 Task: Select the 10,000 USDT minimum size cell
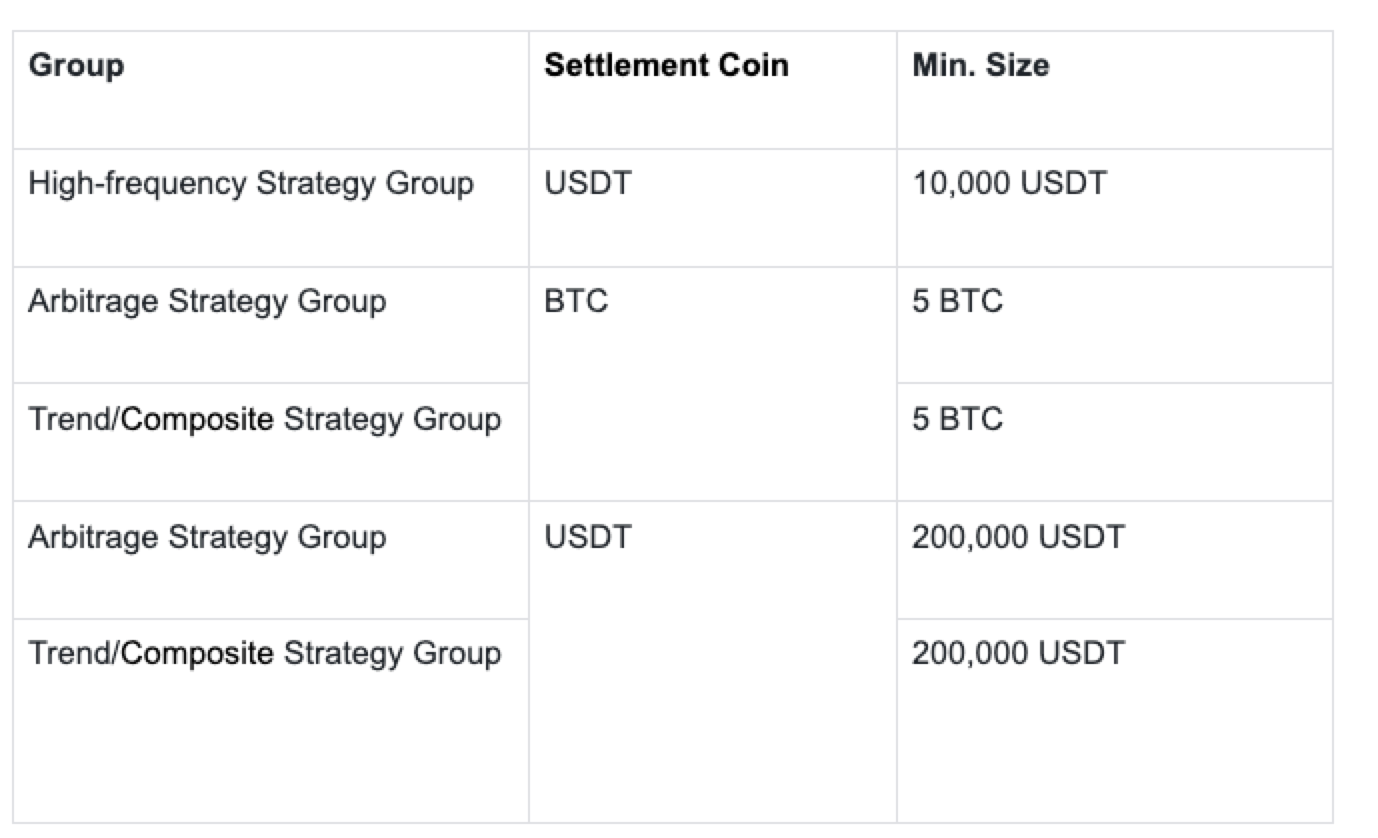point(1115,208)
